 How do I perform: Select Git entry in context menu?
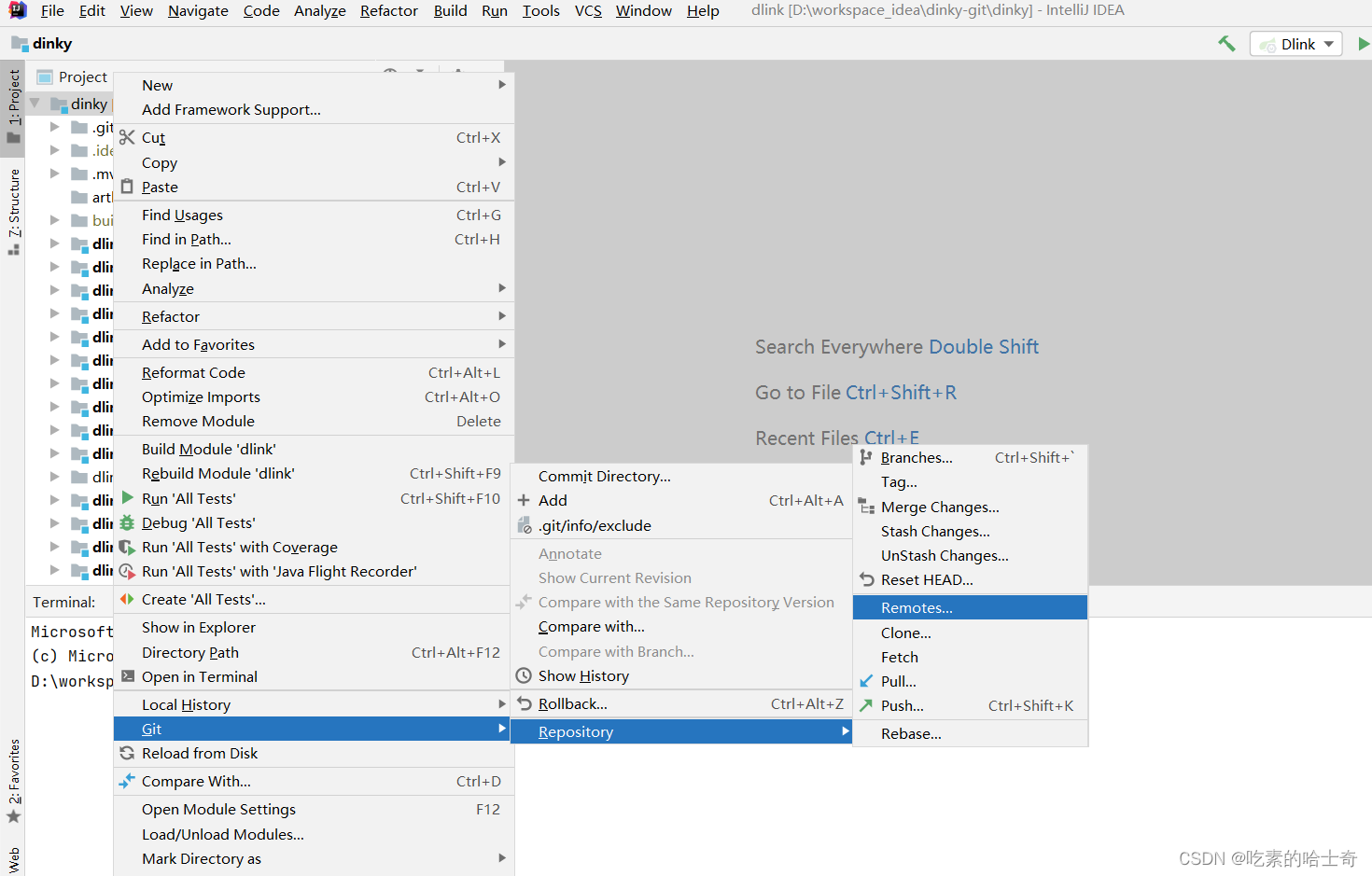pos(312,729)
